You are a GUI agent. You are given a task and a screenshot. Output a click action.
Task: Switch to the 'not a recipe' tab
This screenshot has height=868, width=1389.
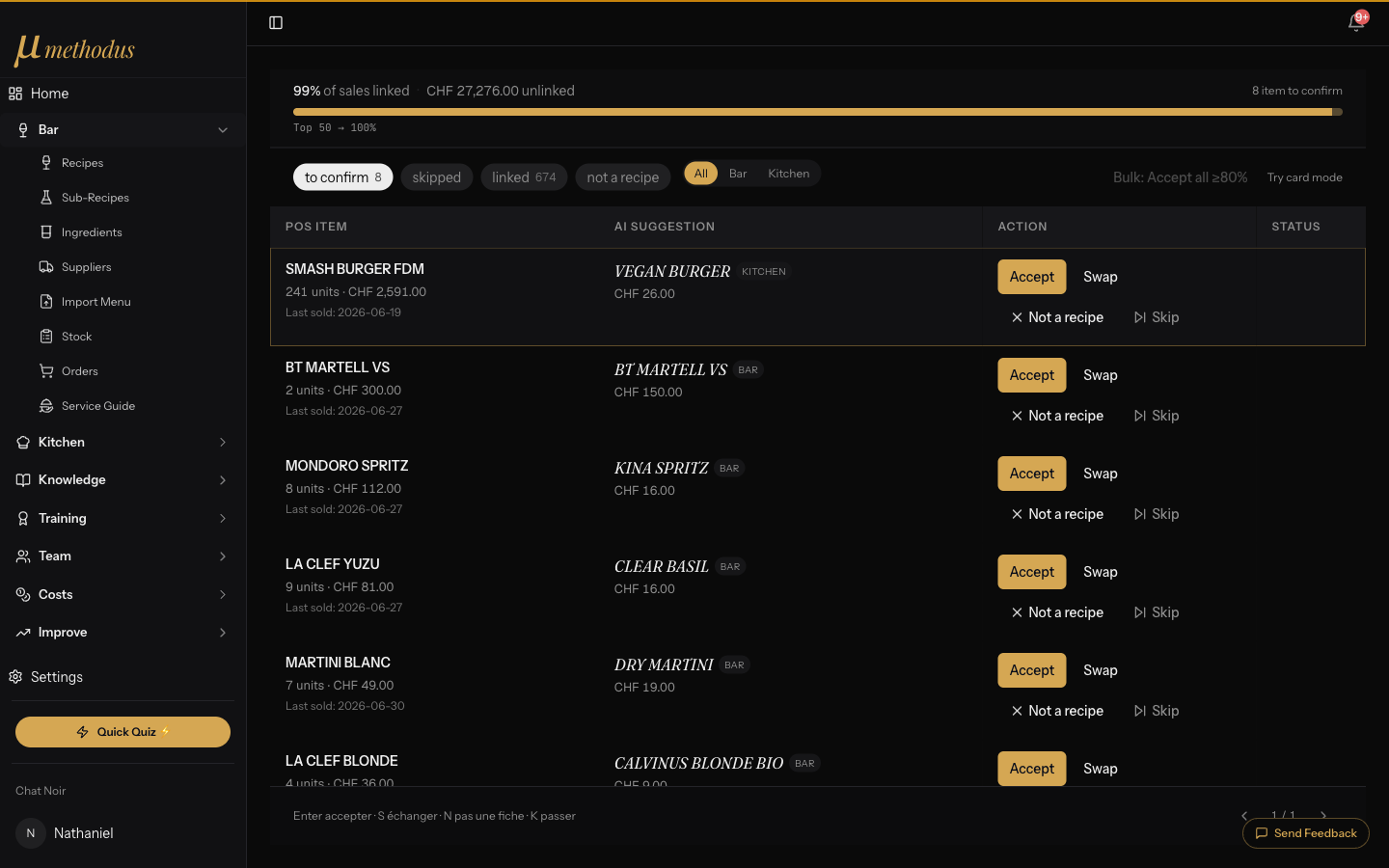623,177
